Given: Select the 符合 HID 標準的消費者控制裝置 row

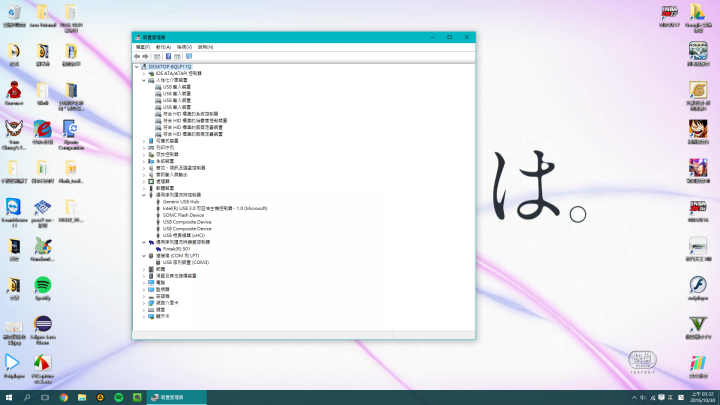Looking at the screenshot, I should tap(195, 121).
